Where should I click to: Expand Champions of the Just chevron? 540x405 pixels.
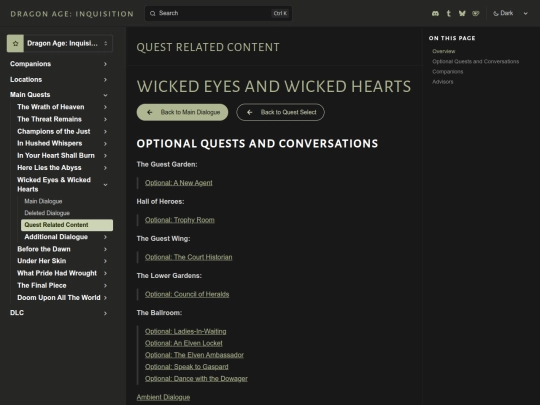click(105, 132)
